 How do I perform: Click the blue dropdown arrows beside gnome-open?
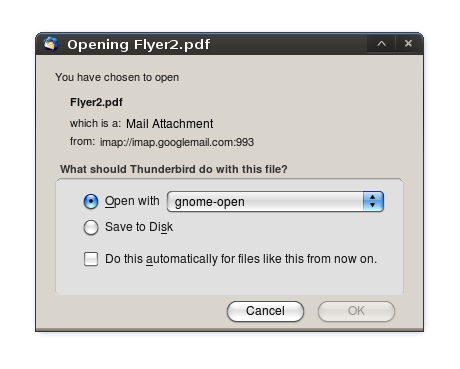click(x=373, y=201)
